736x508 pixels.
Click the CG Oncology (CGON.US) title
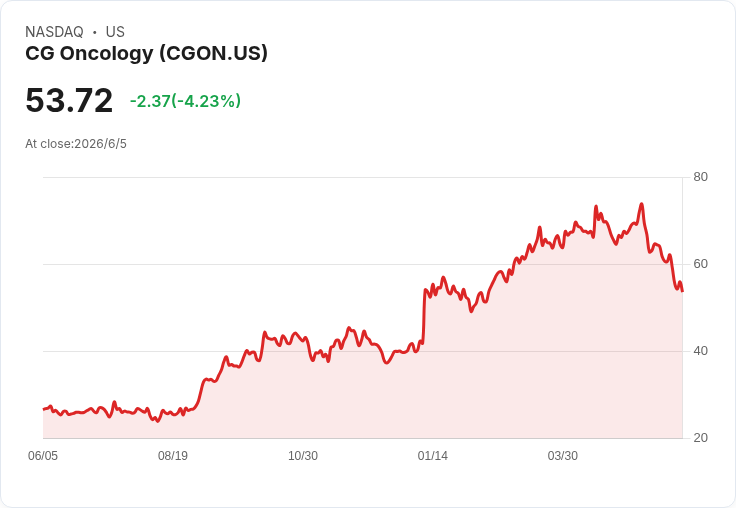pyautogui.click(x=146, y=54)
